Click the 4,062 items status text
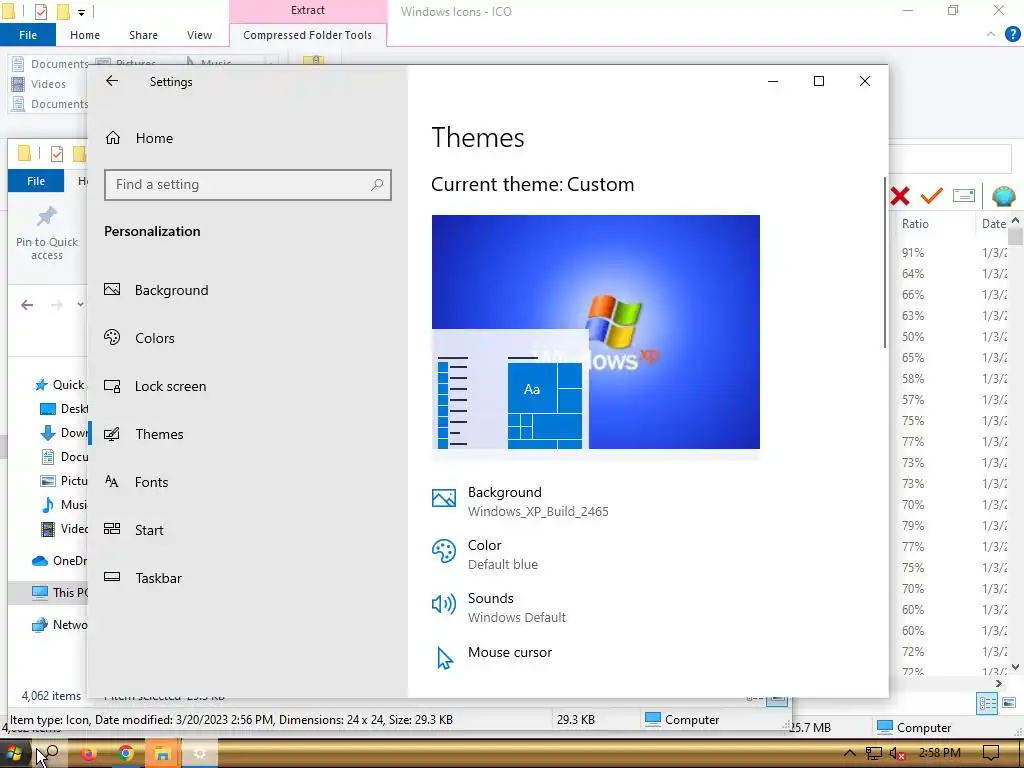Viewport: 1024px width, 768px height. pyautogui.click(x=51, y=696)
